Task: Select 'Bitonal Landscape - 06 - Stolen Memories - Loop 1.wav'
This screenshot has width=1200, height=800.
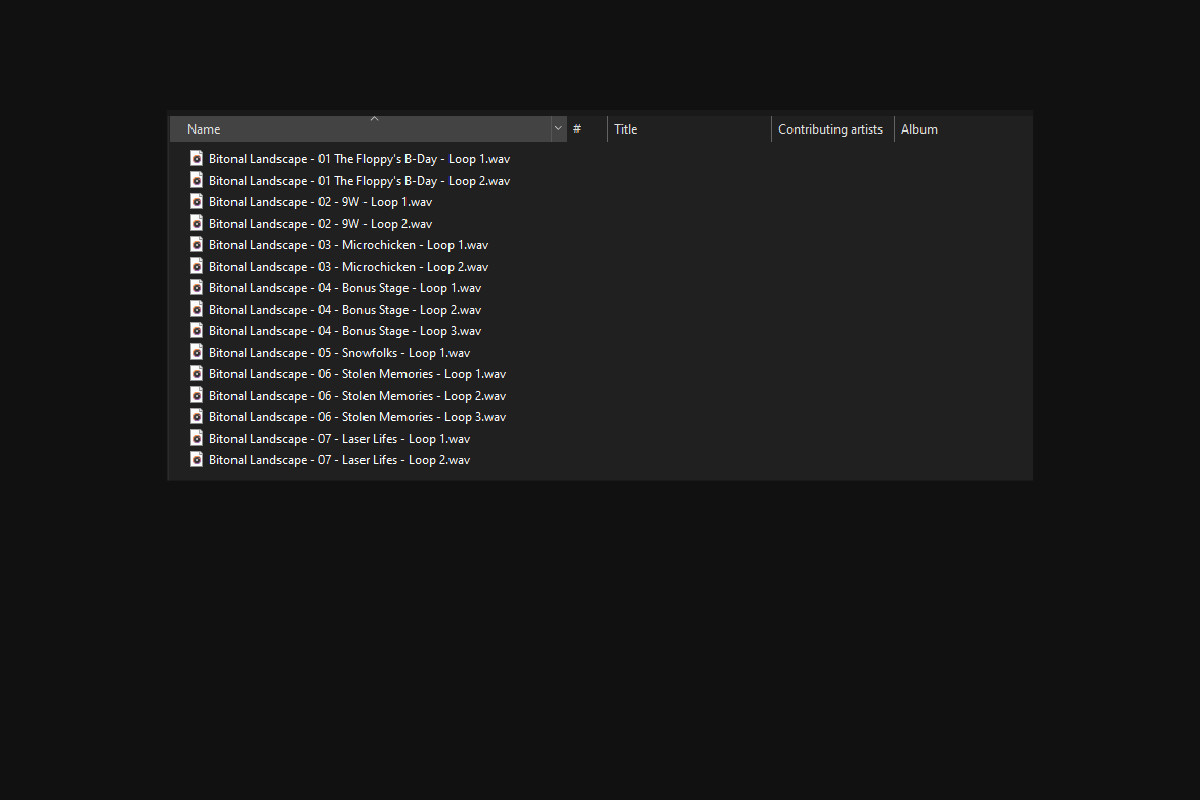Action: 357,374
